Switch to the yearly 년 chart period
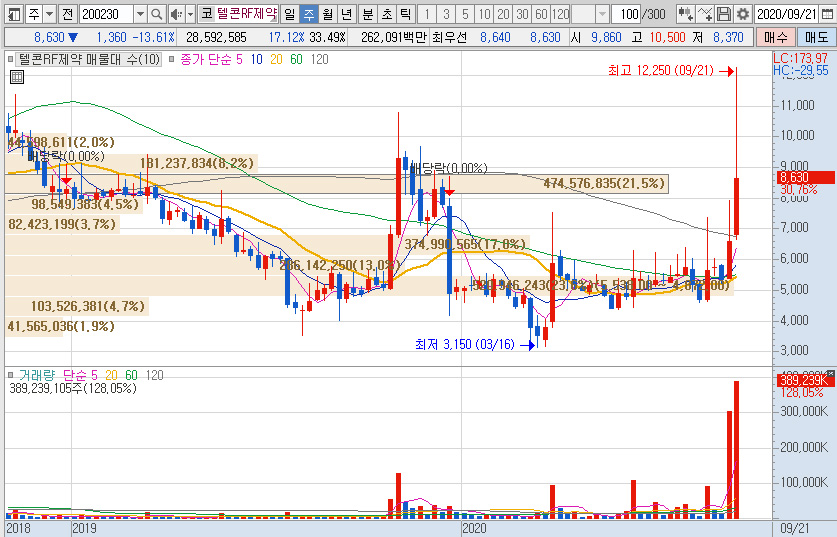 [347, 14]
